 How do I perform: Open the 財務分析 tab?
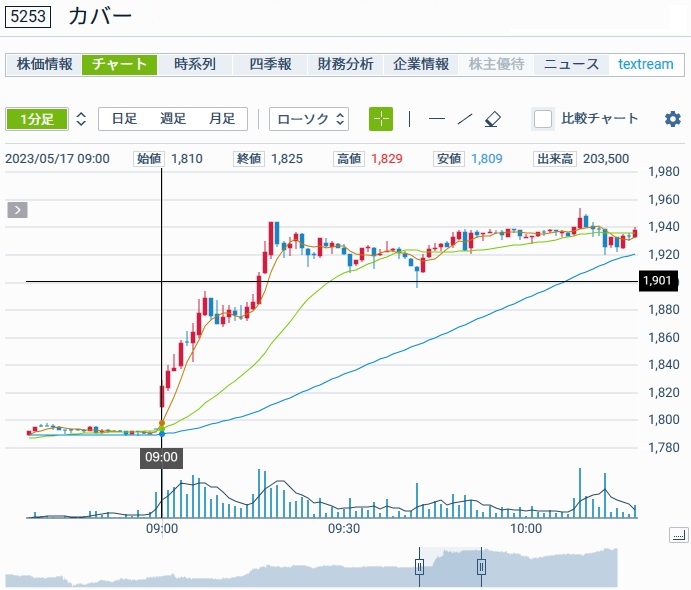pos(345,64)
